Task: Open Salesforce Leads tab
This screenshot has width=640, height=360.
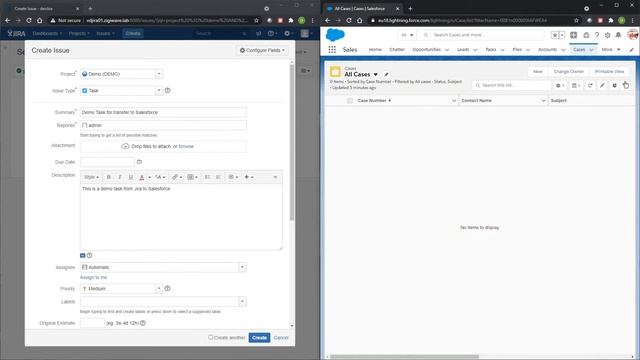Action: click(x=463, y=49)
